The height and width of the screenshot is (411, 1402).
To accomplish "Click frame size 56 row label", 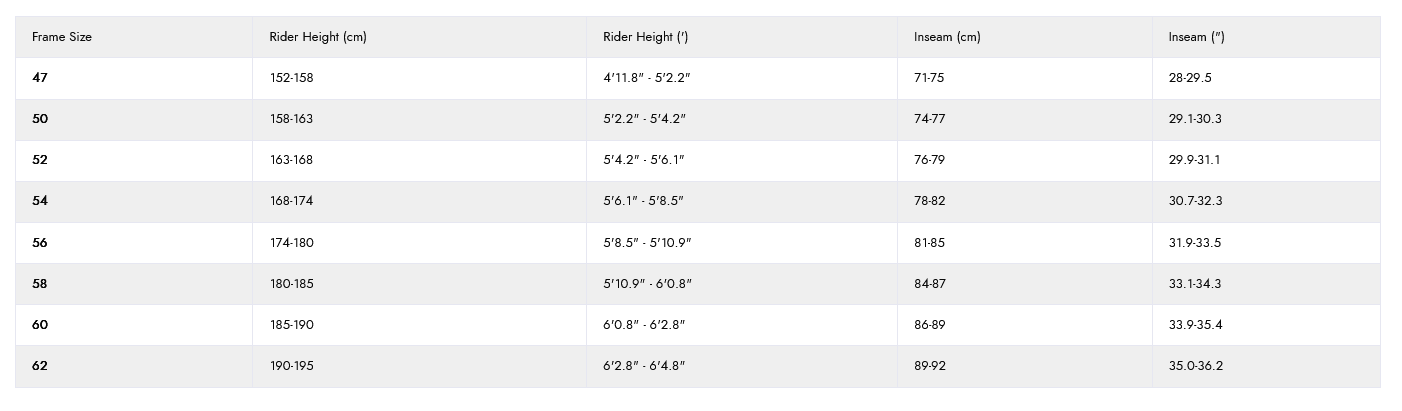I will (40, 243).
